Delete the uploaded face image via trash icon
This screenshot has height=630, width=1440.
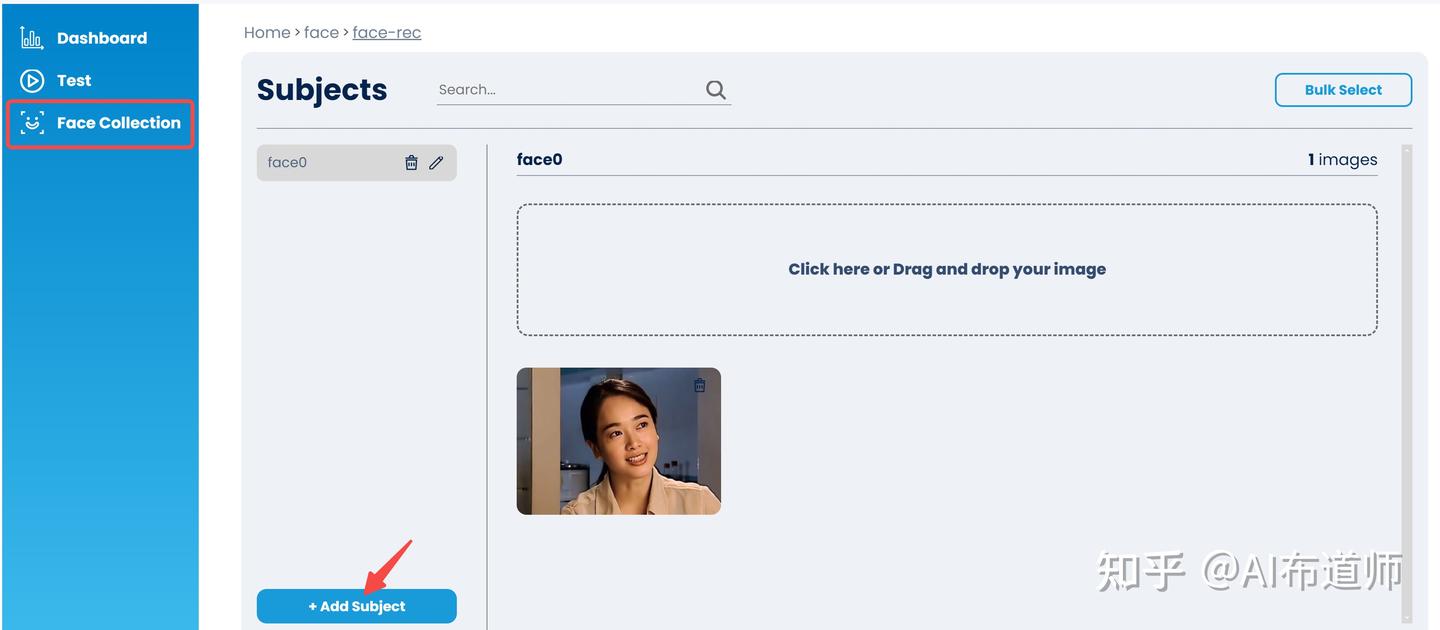[700, 385]
